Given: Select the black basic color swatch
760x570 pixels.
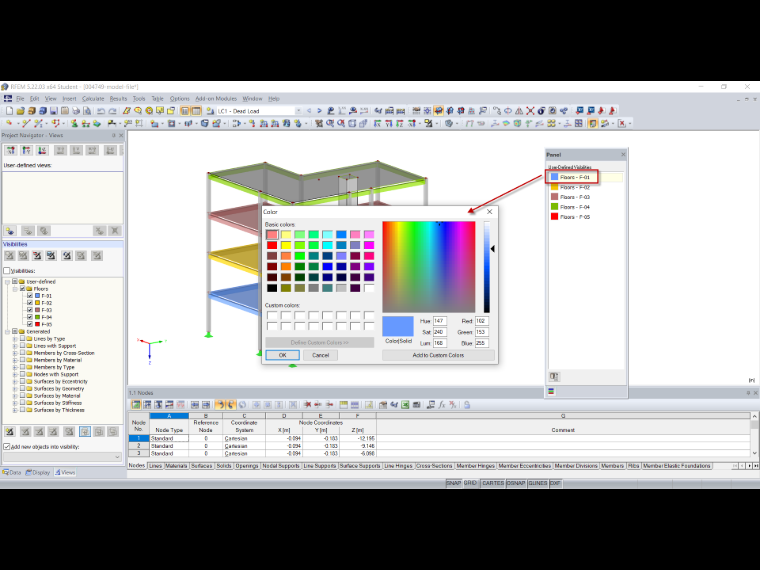Looking at the screenshot, I should [272, 288].
